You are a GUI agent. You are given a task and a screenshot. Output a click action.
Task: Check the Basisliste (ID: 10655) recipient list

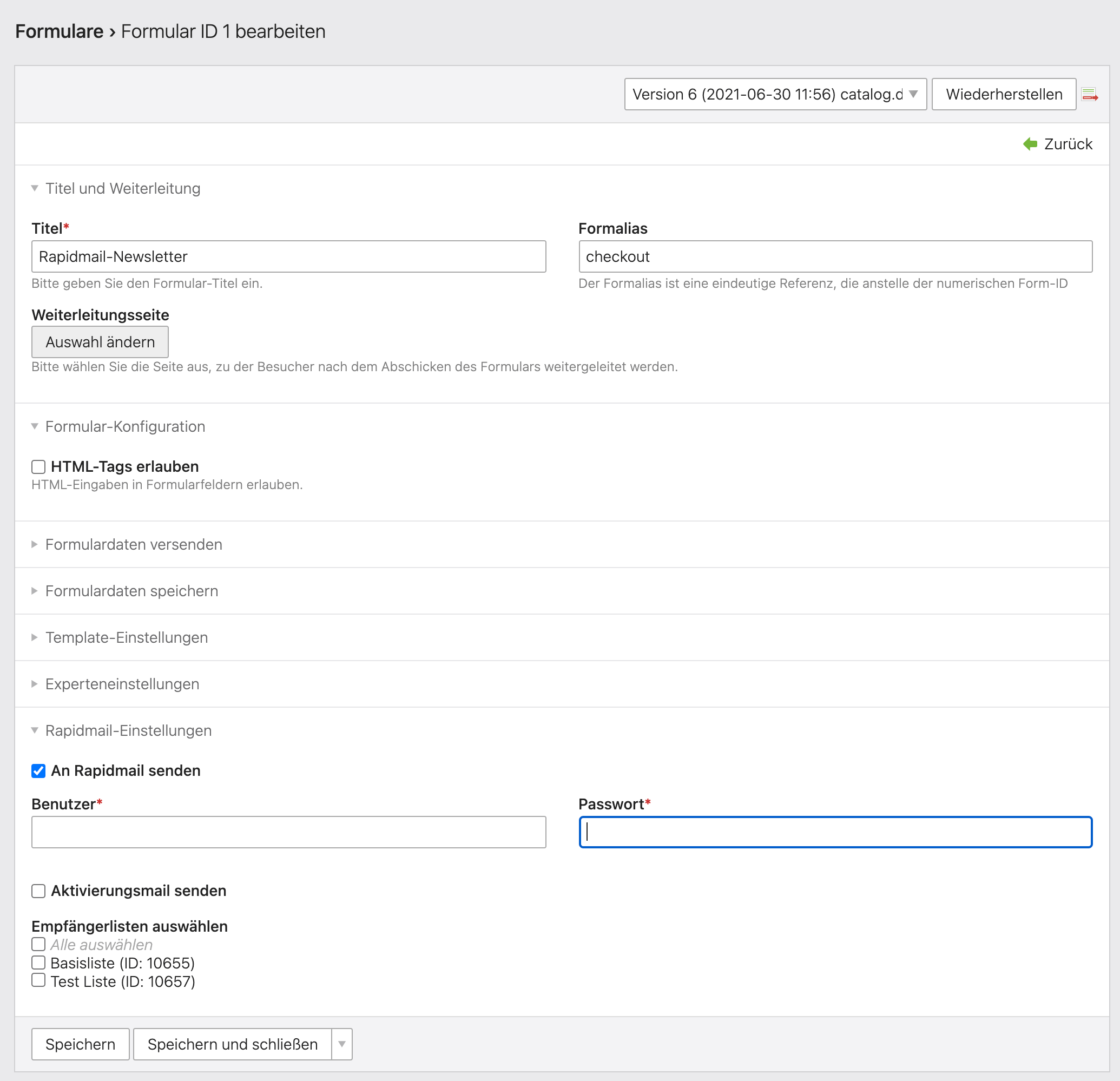pyautogui.click(x=38, y=963)
